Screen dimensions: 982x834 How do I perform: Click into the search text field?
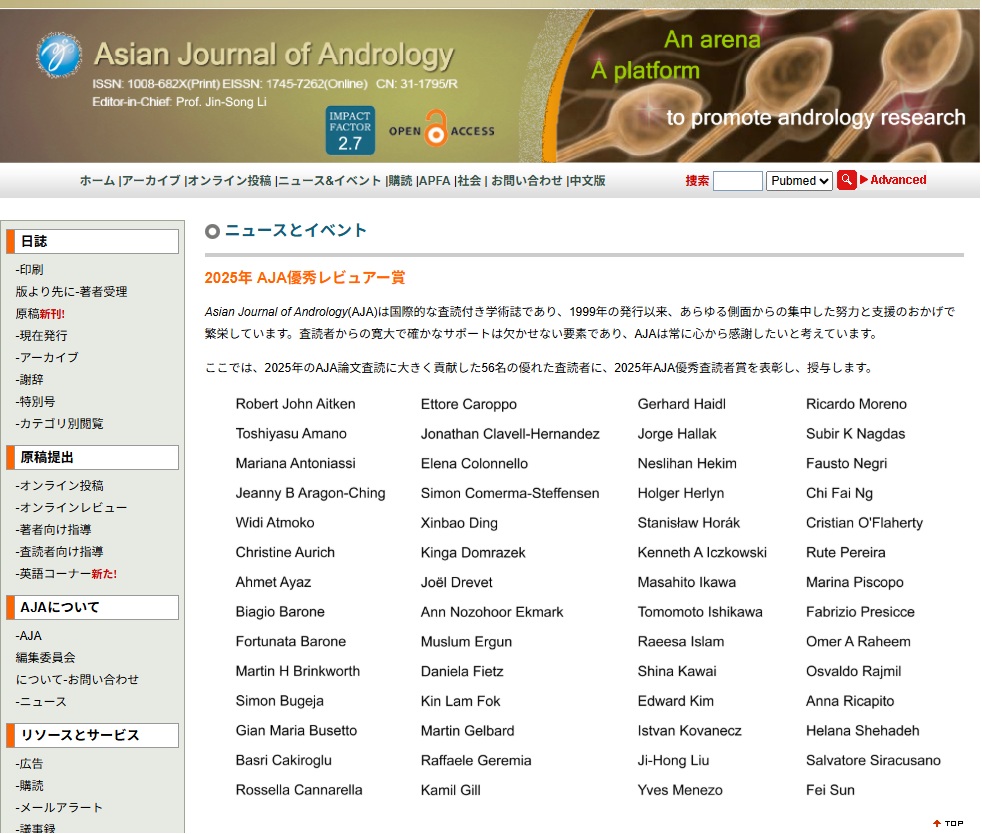[x=738, y=181]
